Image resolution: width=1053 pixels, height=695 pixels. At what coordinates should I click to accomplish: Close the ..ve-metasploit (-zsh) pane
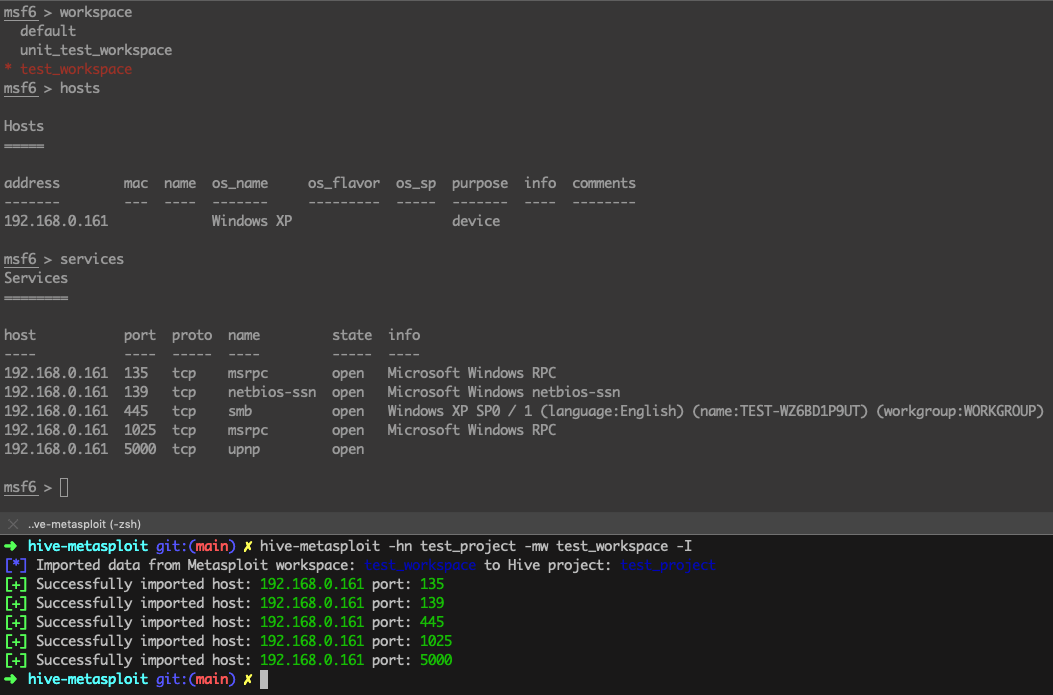[13, 524]
